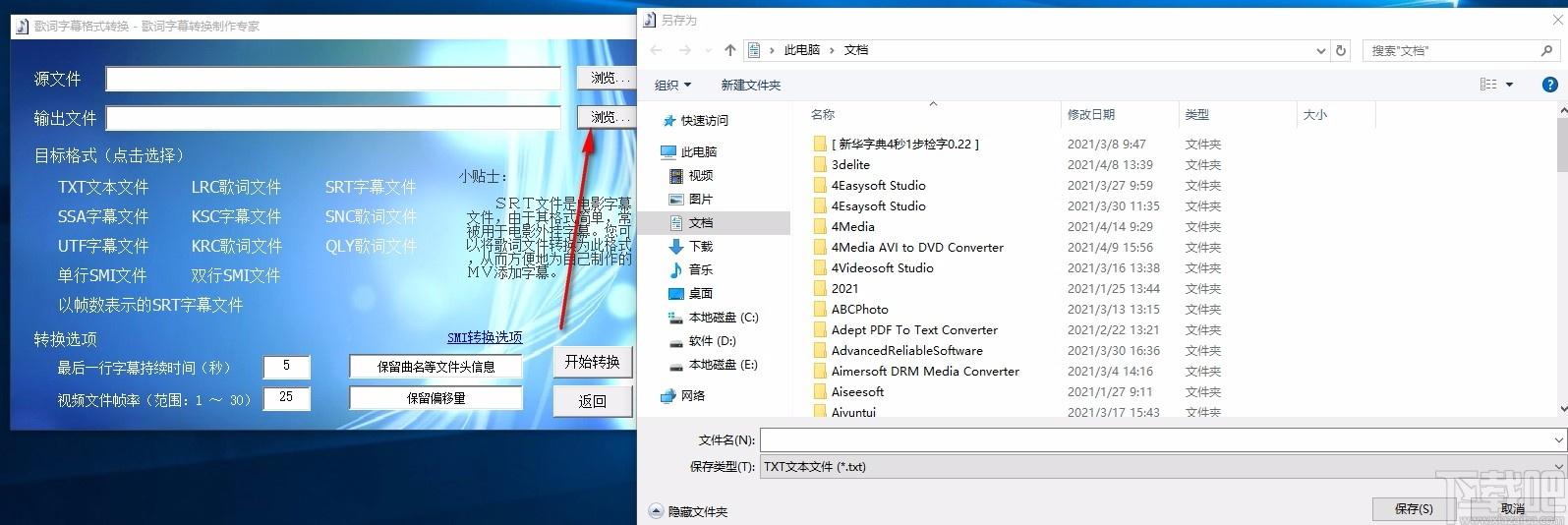Select 此电脑 in the navigation pane
Screen dimensions: 1568x525
coord(699,152)
